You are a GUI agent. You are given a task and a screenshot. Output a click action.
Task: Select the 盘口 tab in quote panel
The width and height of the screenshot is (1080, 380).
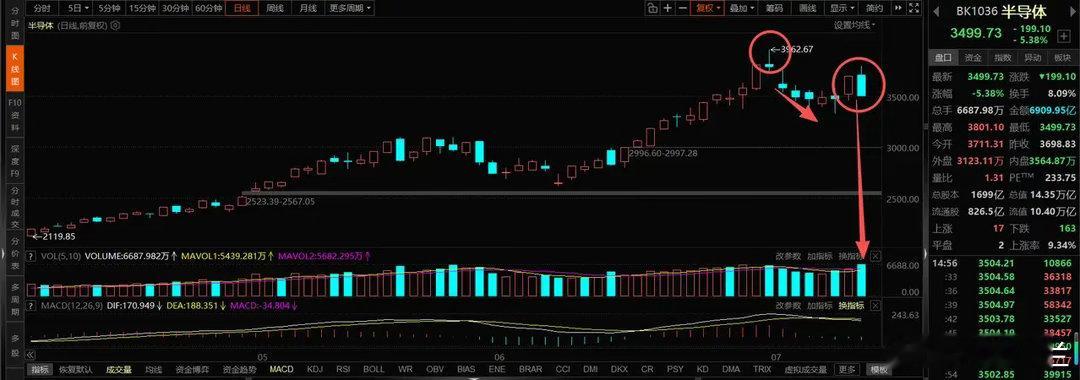tap(943, 58)
